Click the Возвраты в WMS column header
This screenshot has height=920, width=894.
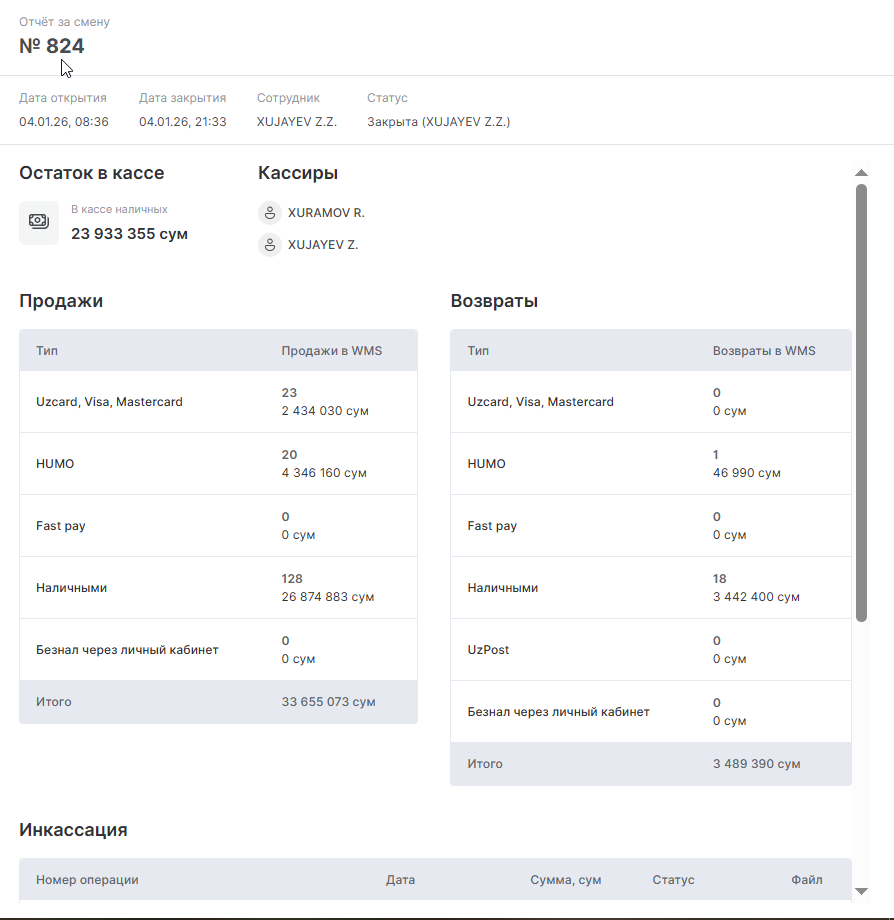[764, 351]
